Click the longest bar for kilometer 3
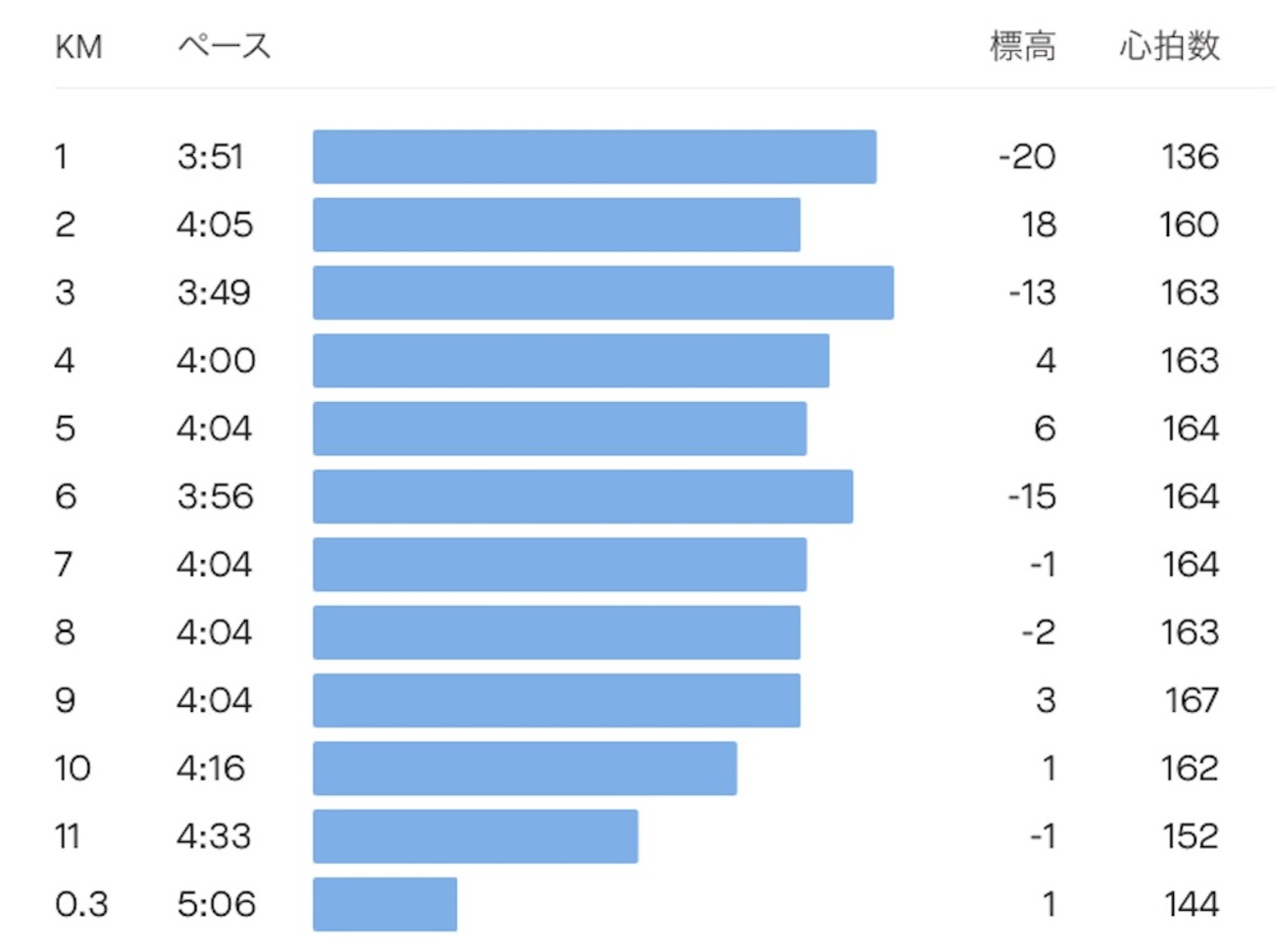The height and width of the screenshot is (952, 1275). coord(603,292)
